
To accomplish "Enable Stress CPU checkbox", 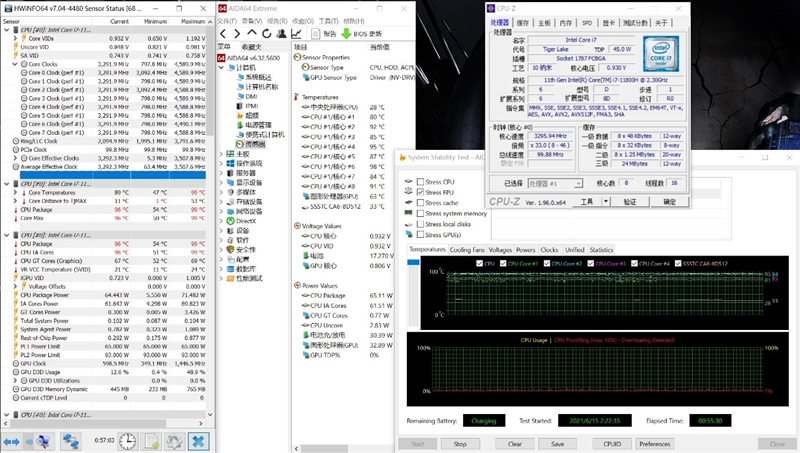I will click(420, 182).
